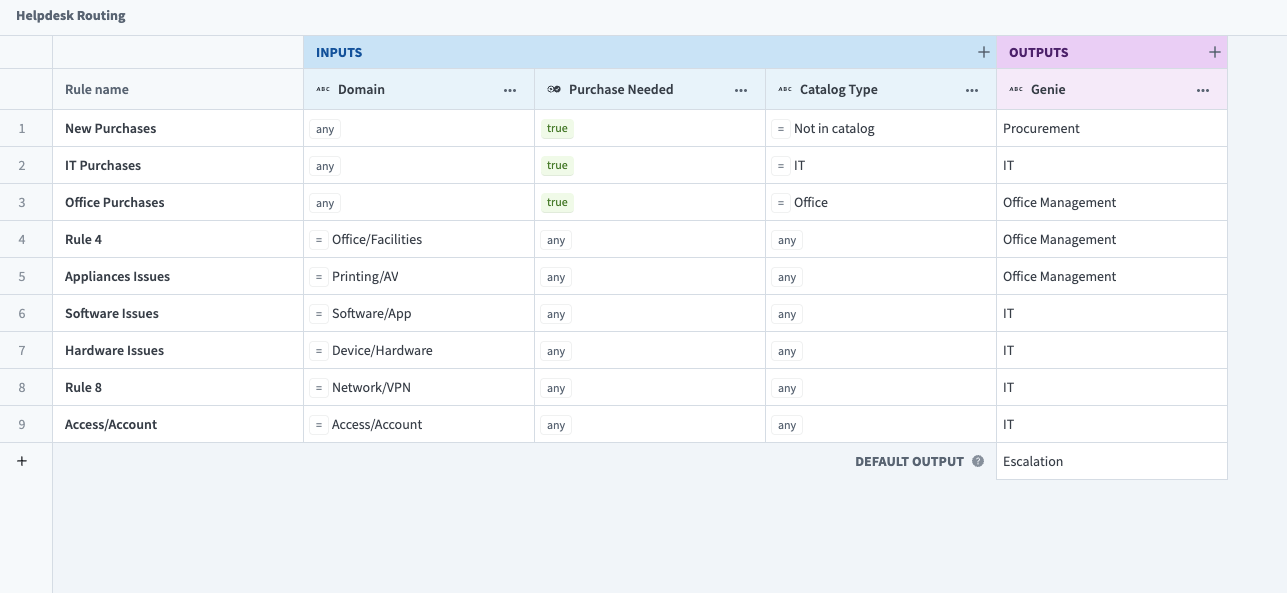Open Genie column options menu
This screenshot has width=1287, height=593.
[1203, 90]
